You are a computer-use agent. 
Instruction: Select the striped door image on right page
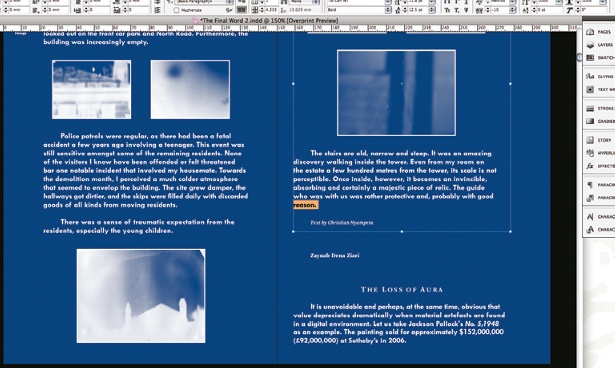[x=396, y=93]
